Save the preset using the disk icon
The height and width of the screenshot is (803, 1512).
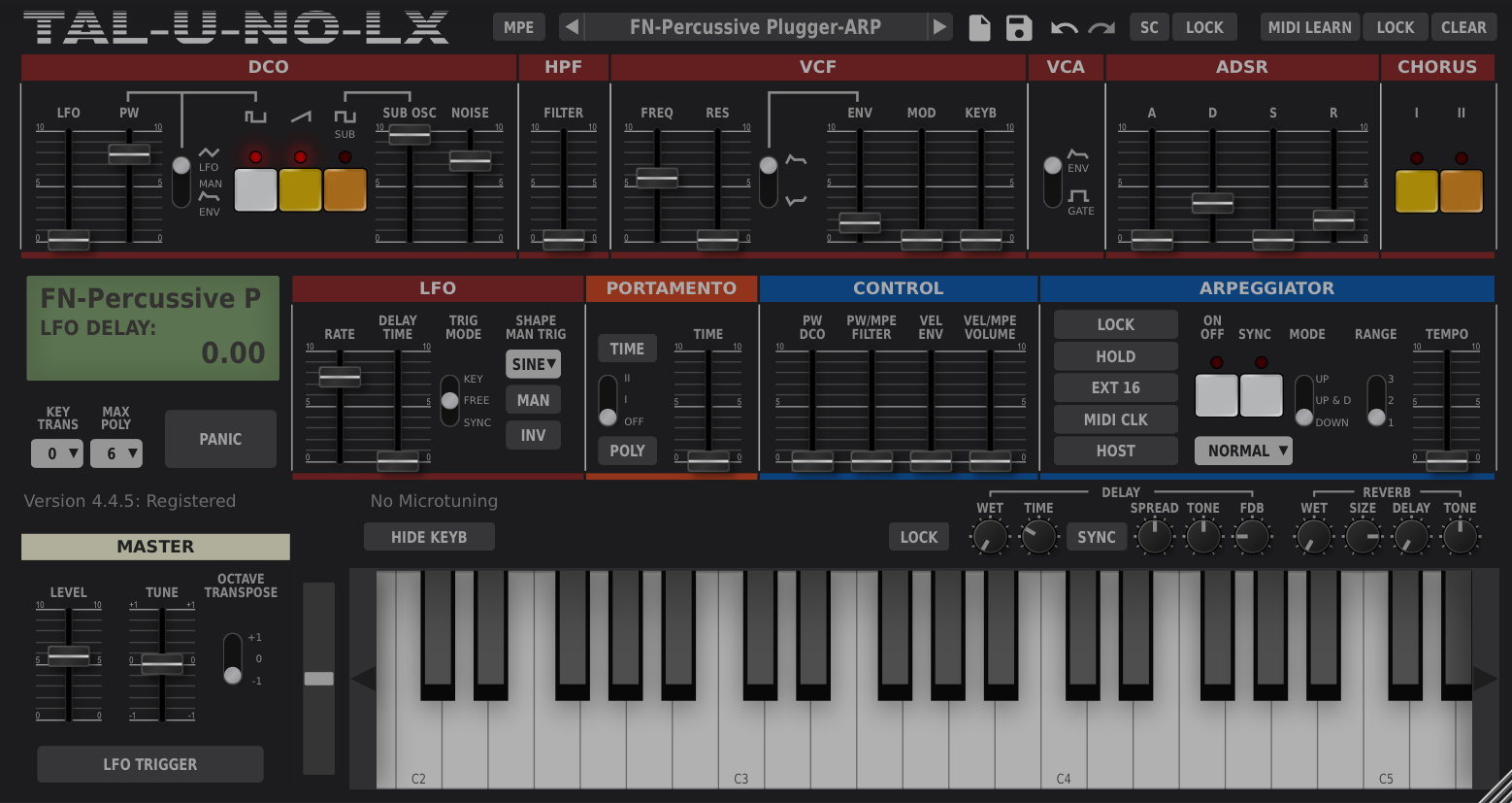1018,27
